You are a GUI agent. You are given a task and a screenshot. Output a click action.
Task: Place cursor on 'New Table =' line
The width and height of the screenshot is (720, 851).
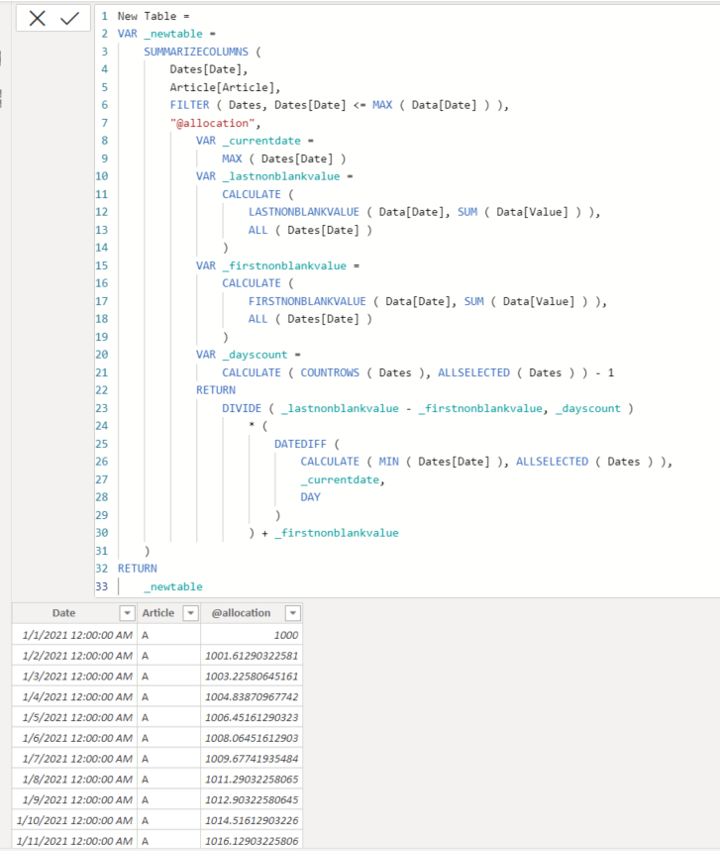[x=154, y=16]
